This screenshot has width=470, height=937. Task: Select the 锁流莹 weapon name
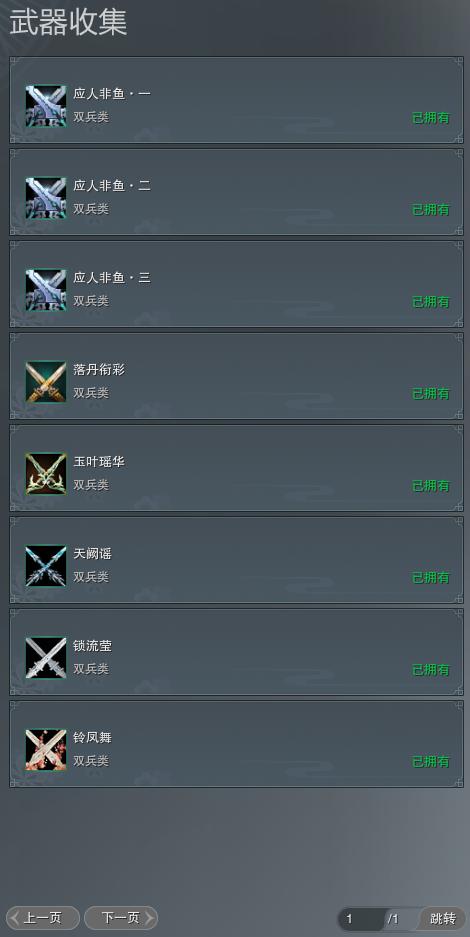click(93, 646)
